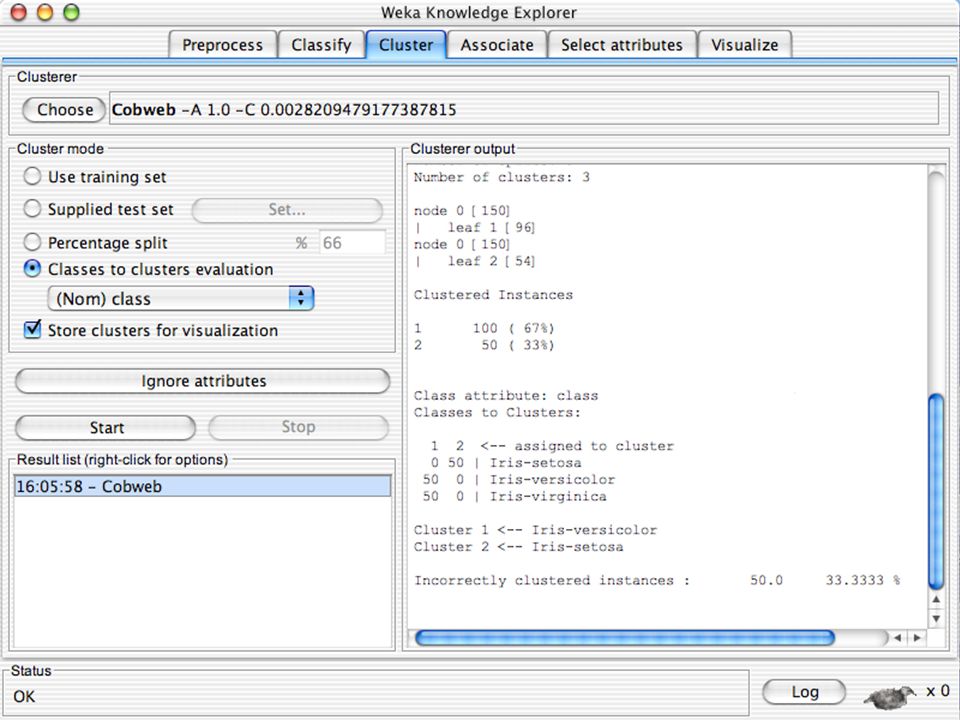Viewport: 960px width, 720px height.
Task: Click the OK status text
Action: coord(24,696)
